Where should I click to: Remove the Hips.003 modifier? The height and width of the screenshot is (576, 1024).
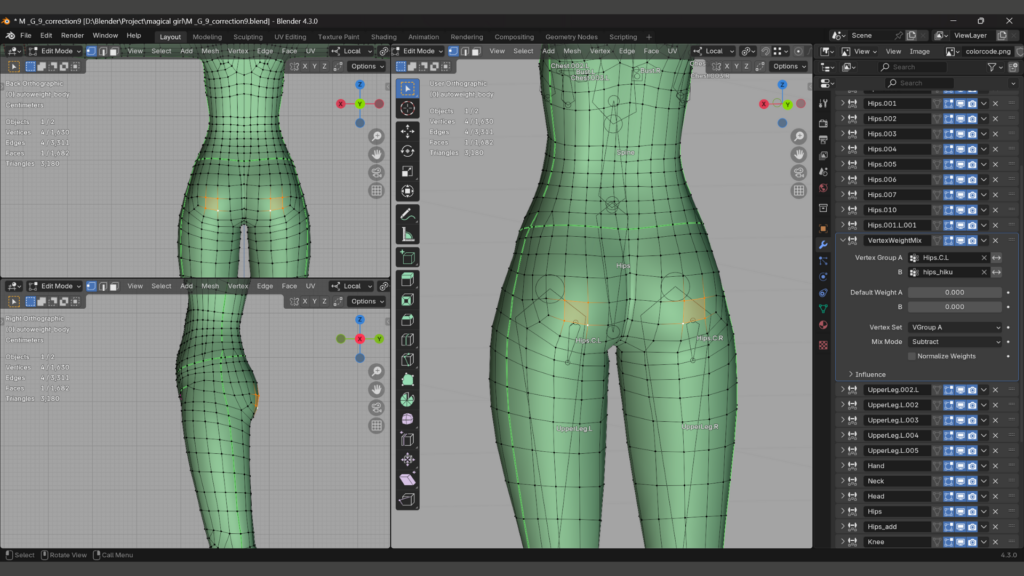[995, 134]
